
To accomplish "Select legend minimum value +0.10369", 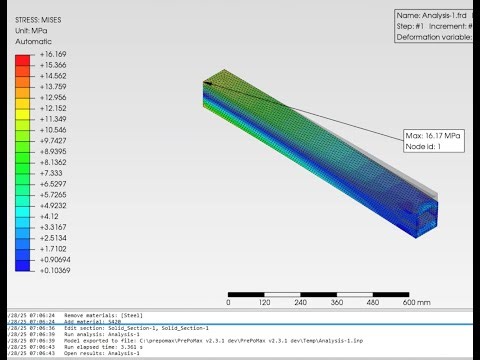I will tap(55, 270).
